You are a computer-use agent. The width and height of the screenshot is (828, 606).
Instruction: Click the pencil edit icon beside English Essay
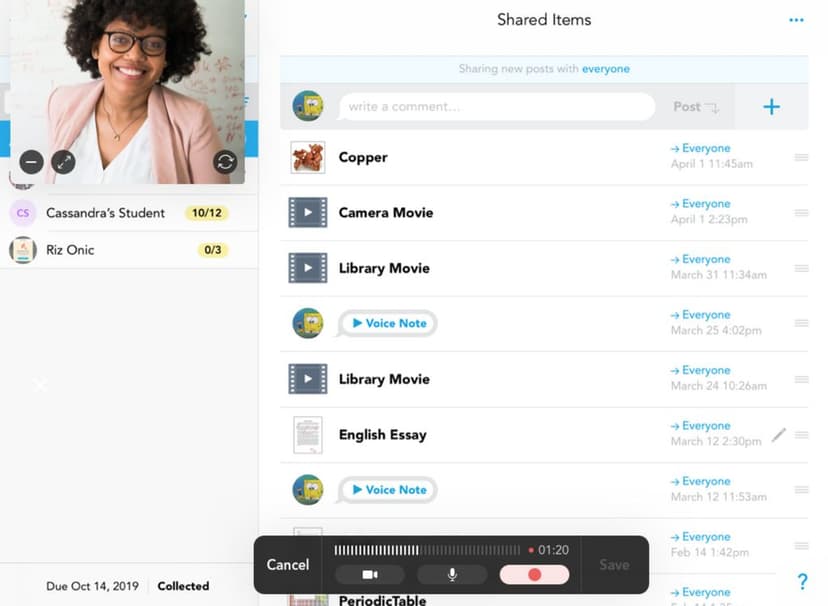pyautogui.click(x=779, y=434)
